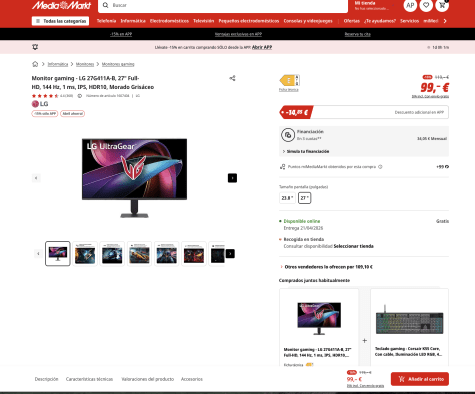Viewport: 475px width, 394px height.
Task: Open the Servicios menu item
Action: (x=409, y=21)
